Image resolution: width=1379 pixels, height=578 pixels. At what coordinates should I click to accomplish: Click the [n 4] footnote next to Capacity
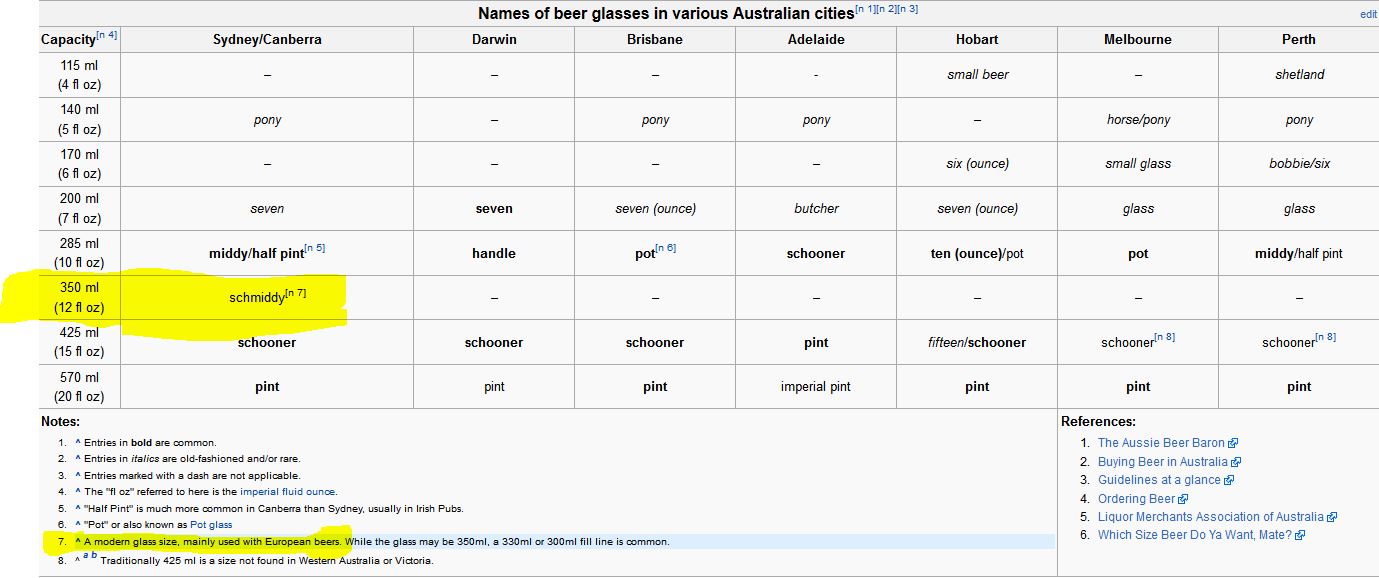coord(107,36)
